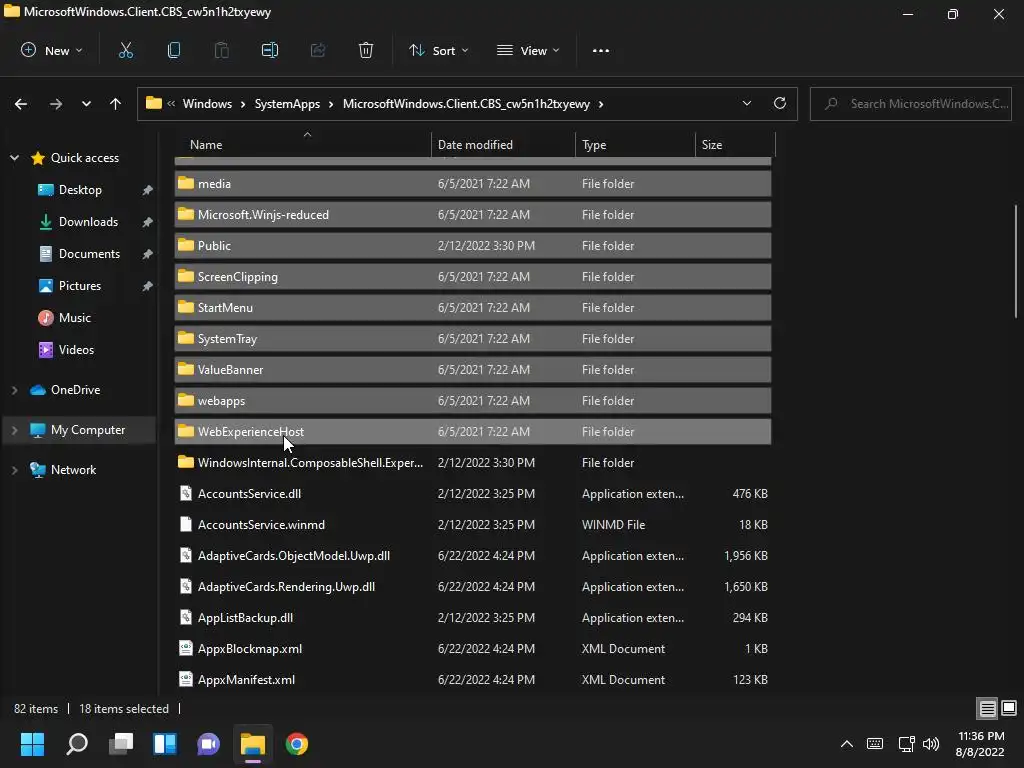
Task: Click the volume speaker tray icon
Action: pyautogui.click(x=931, y=744)
